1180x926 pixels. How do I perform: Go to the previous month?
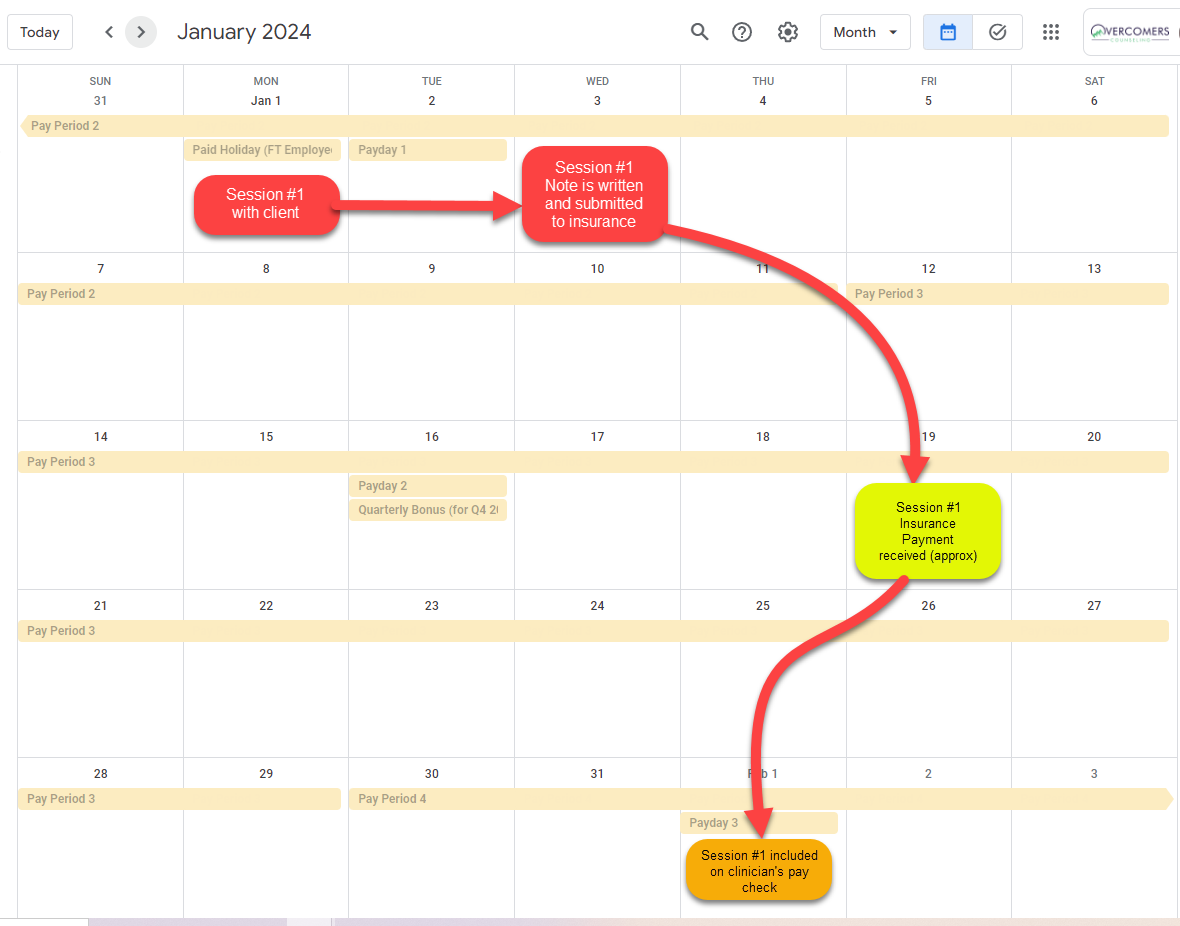109,32
